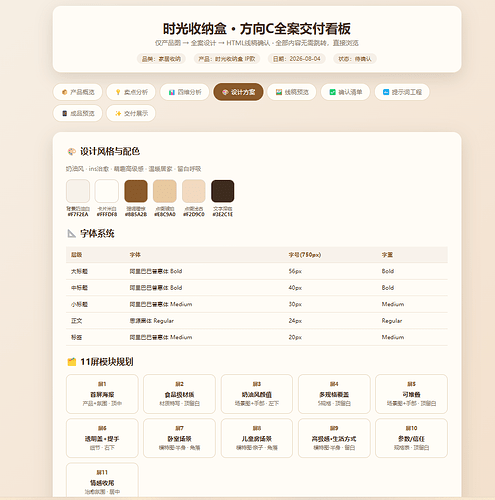This screenshot has height=500, width=495.
Task: Click the 状态: 待确认 status badge
Action: coord(355,59)
